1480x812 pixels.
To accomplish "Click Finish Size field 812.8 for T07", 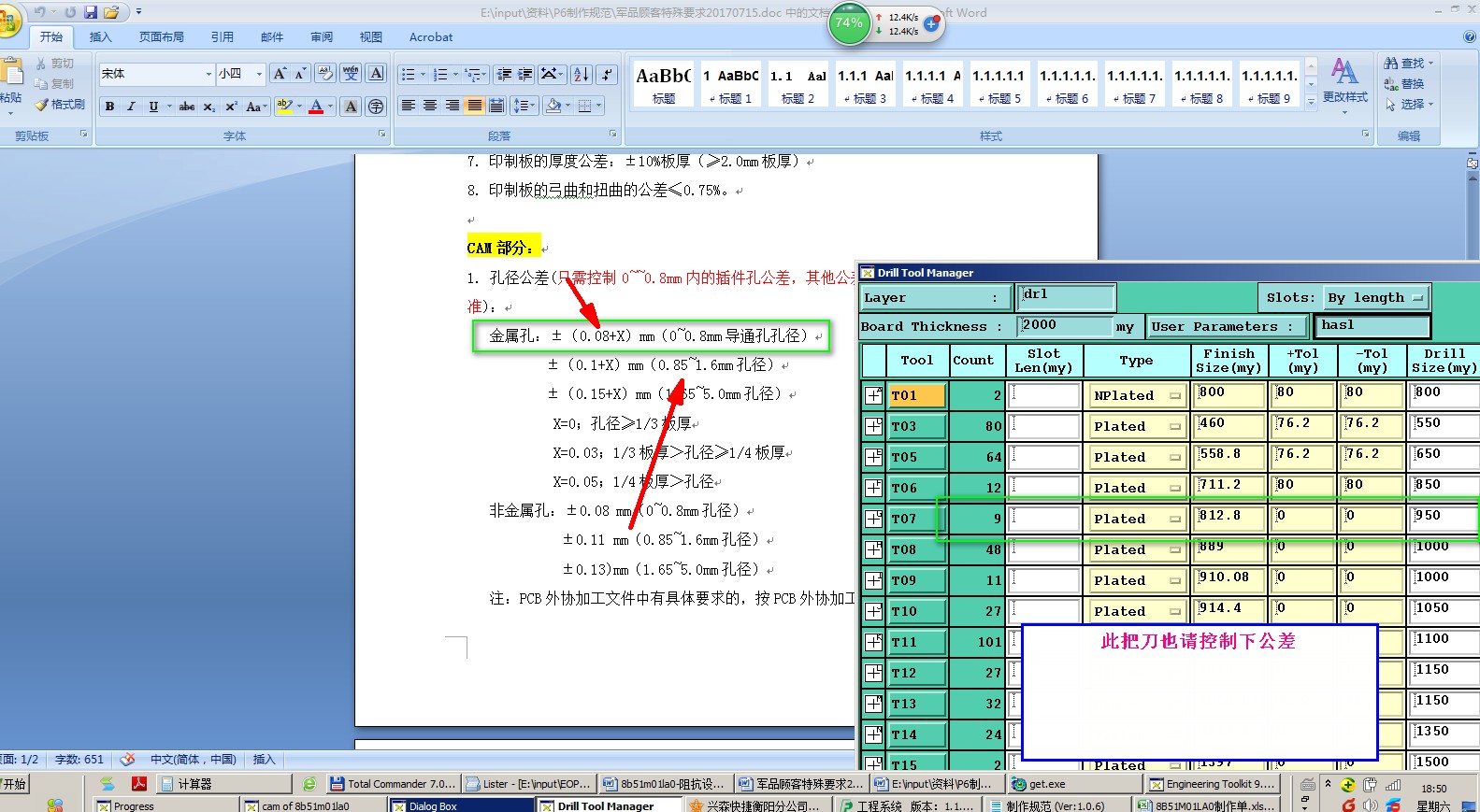I will 1229,519.
